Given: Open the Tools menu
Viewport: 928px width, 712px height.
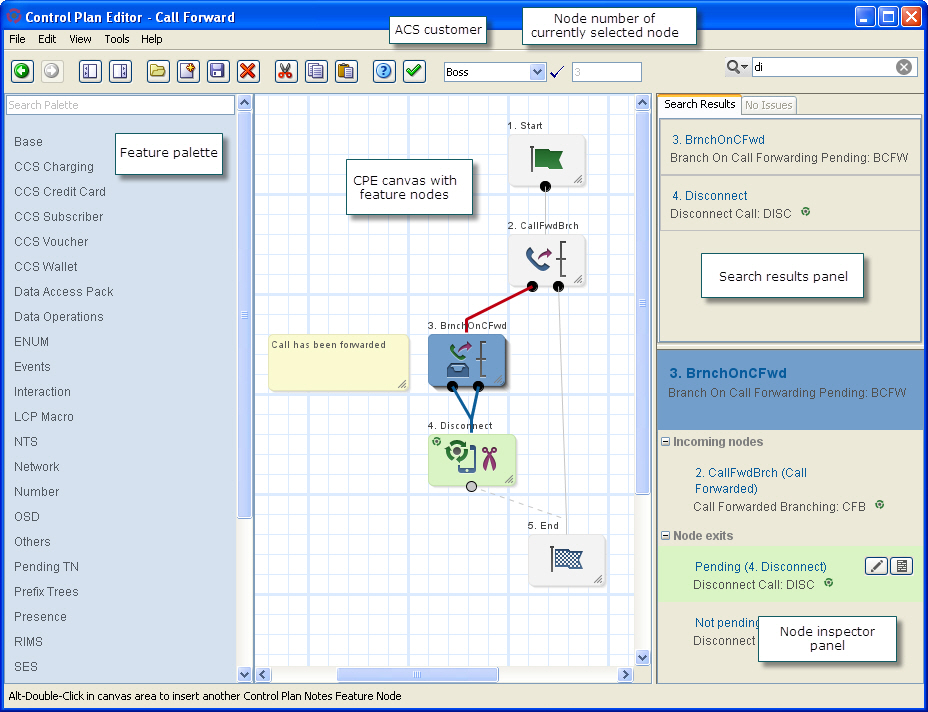Looking at the screenshot, I should coord(115,39).
